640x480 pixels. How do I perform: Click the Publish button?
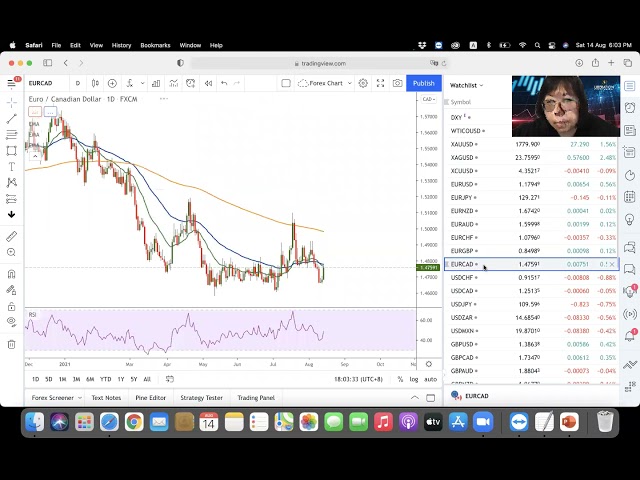coord(424,83)
